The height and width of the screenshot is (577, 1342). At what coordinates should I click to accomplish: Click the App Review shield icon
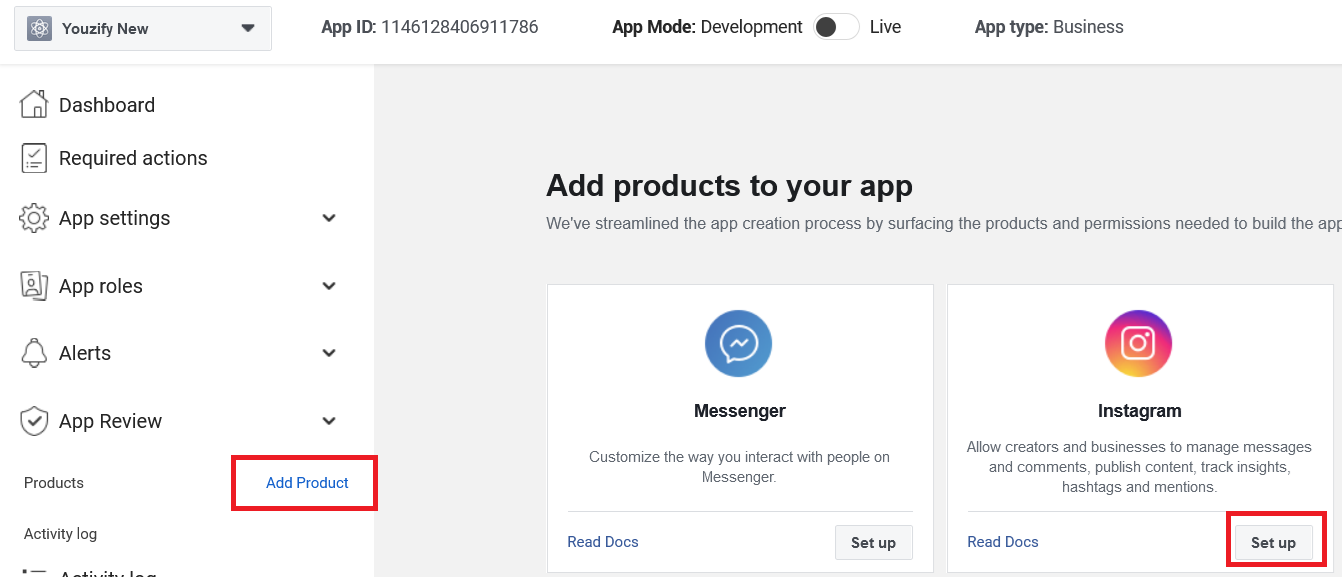pos(34,421)
